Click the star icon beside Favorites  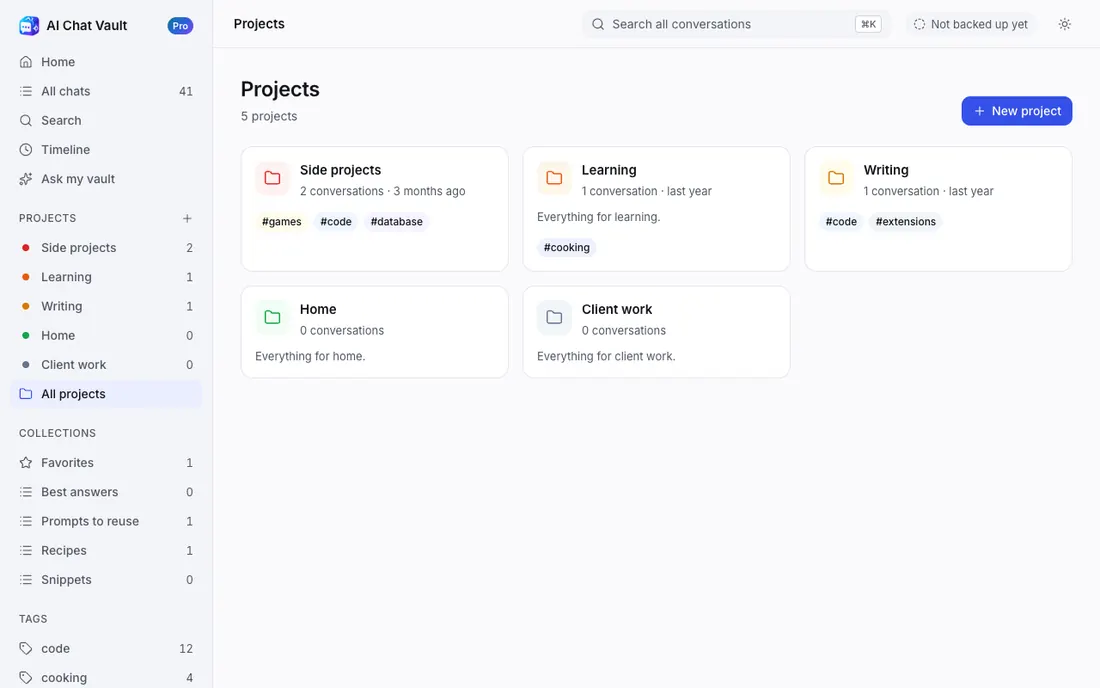click(26, 463)
